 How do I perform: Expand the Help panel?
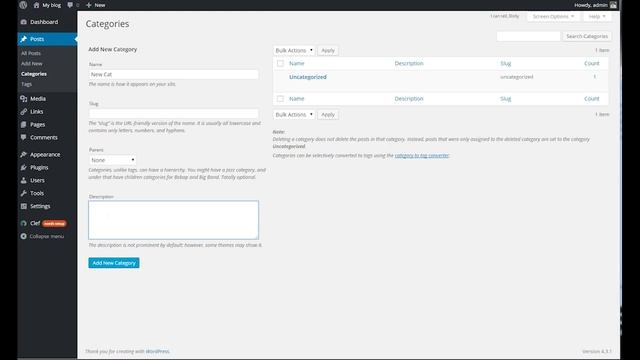597,16
